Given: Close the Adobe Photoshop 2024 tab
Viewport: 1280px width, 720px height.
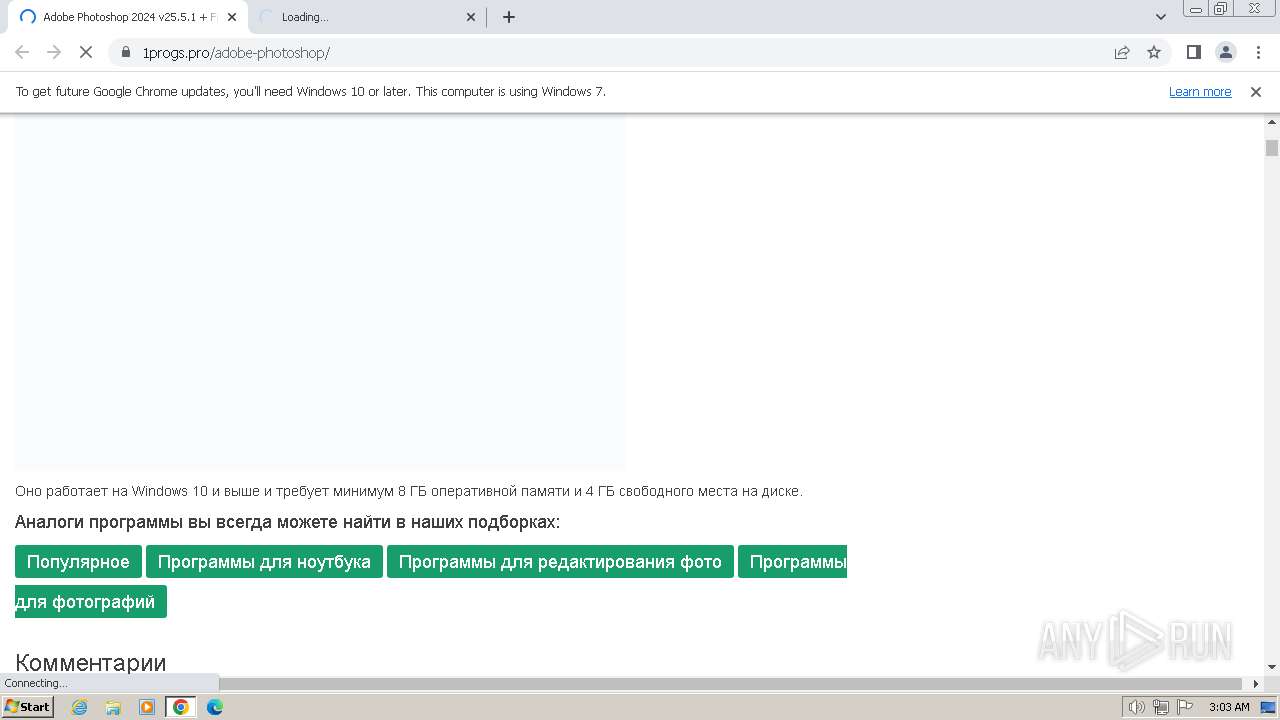Looking at the screenshot, I should pyautogui.click(x=232, y=17).
